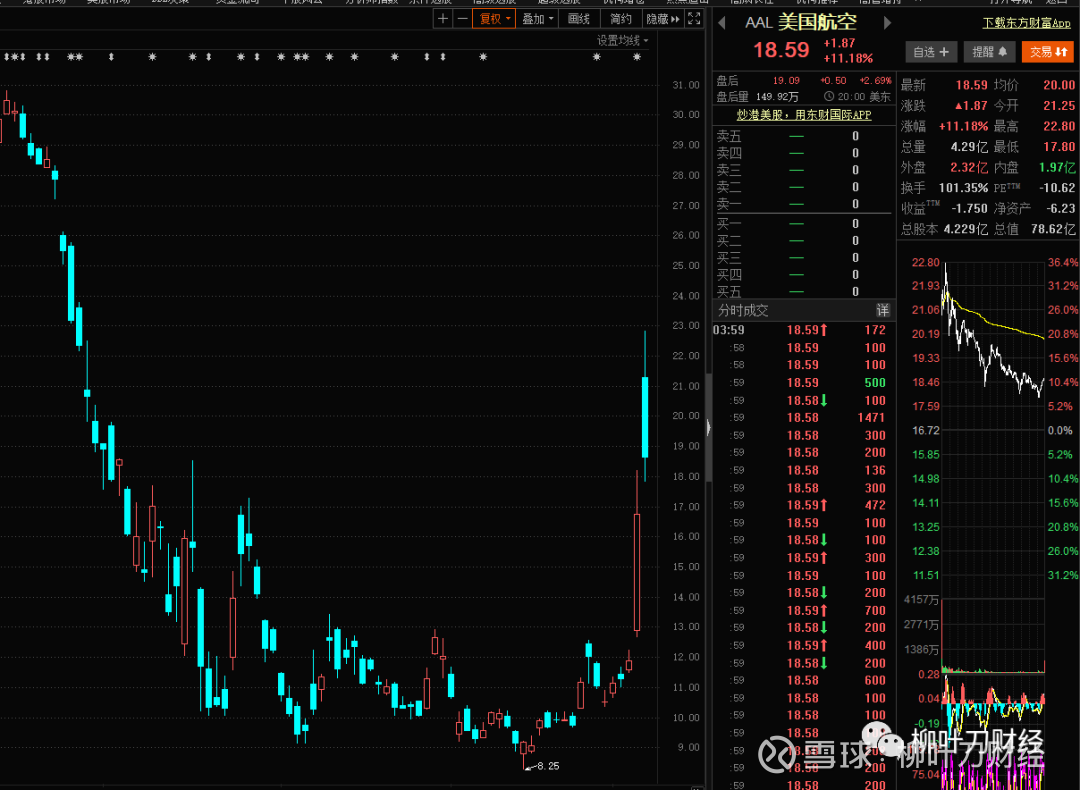
Task: Select the 买一 order book row
Action: pyautogui.click(x=802, y=224)
